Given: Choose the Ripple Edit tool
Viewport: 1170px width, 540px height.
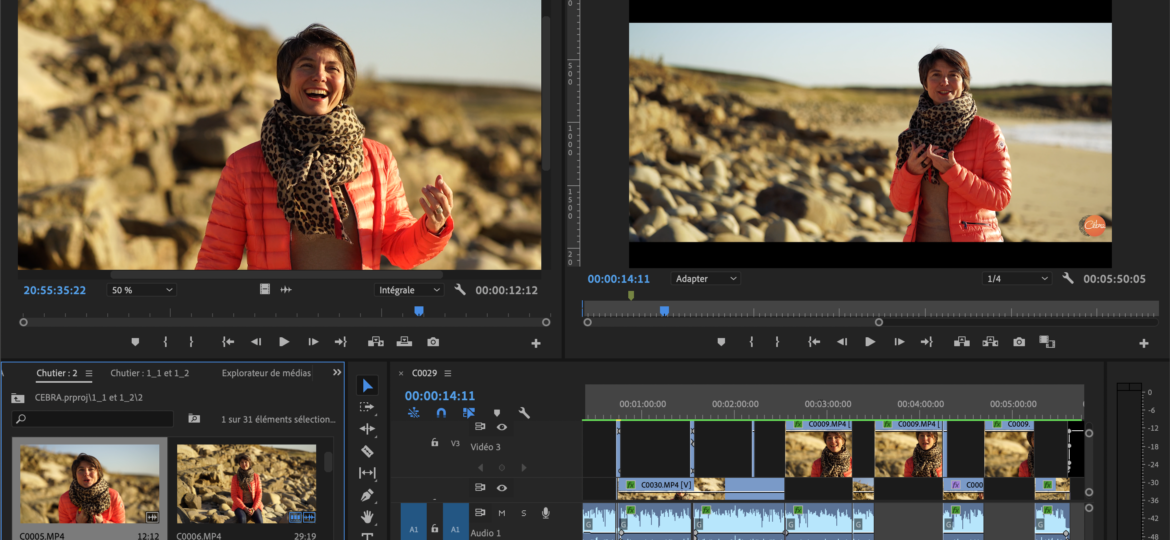Looking at the screenshot, I should pyautogui.click(x=367, y=429).
